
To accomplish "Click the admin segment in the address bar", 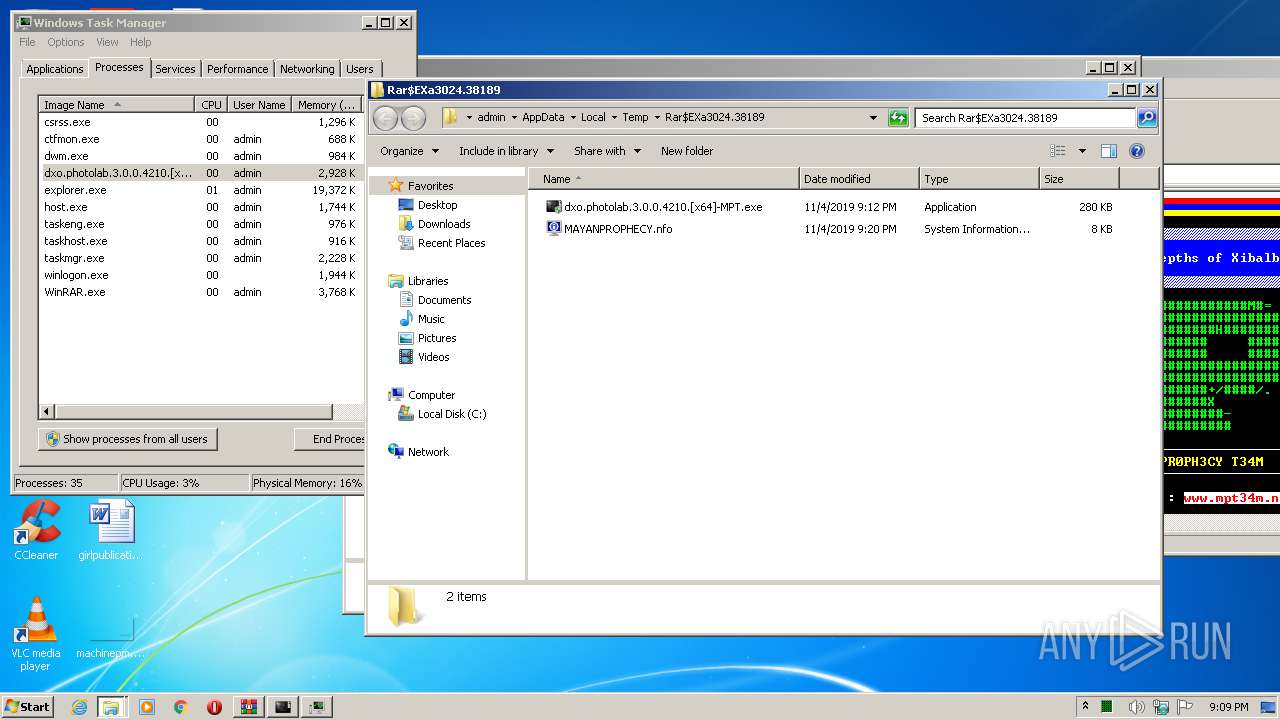I will (x=491, y=118).
